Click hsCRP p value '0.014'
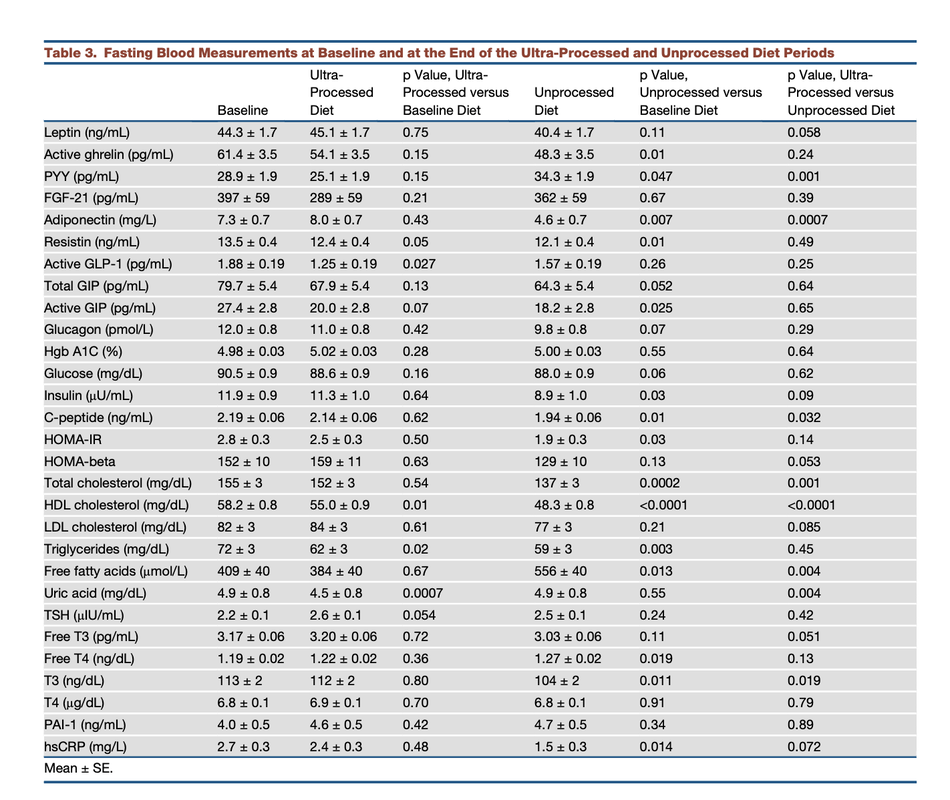The height and width of the screenshot is (800, 950). [x=656, y=747]
